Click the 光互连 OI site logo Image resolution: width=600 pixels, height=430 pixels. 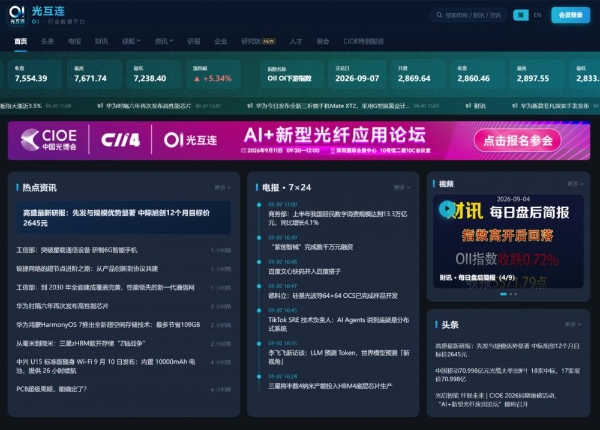(x=47, y=15)
